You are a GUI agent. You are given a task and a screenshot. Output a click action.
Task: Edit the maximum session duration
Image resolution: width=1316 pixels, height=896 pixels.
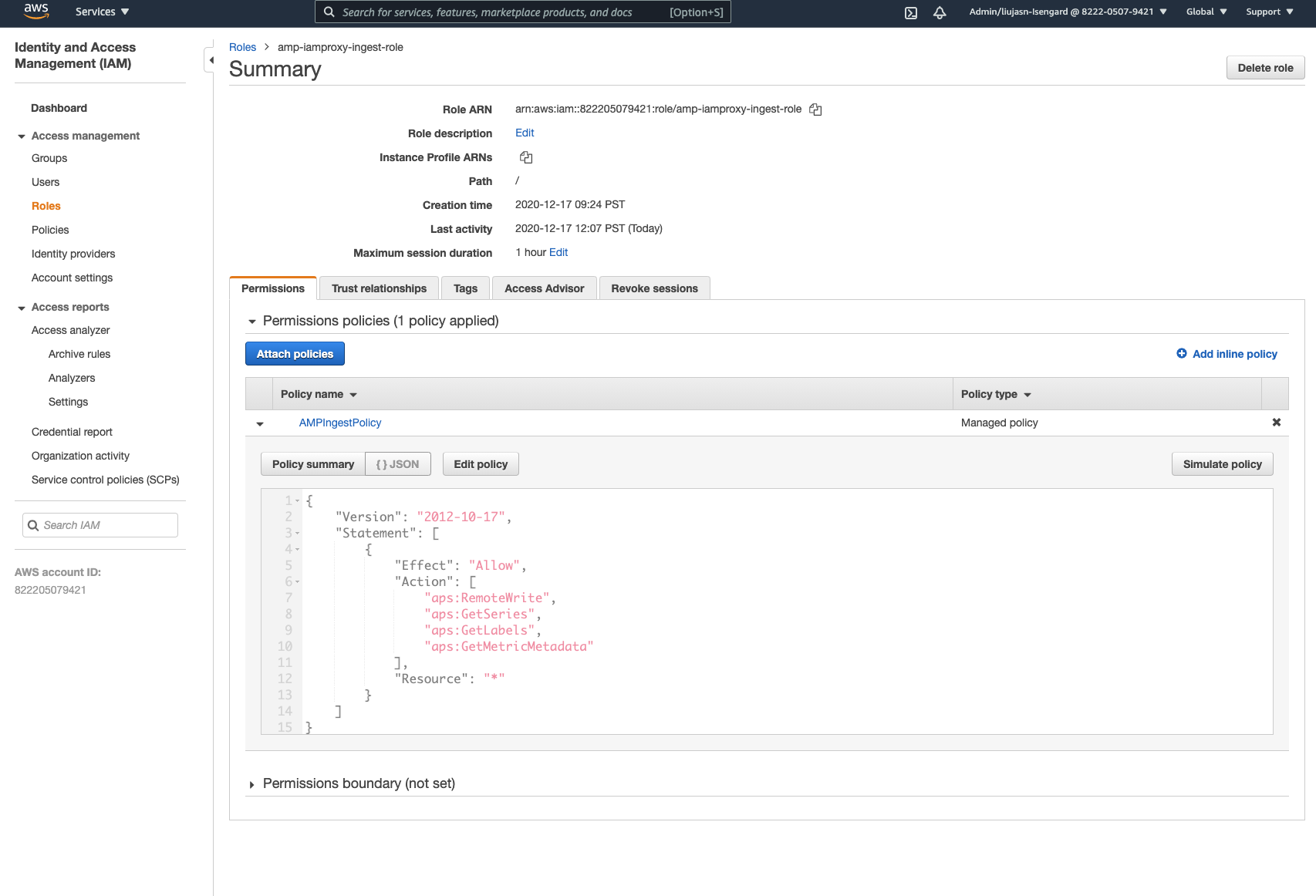558,252
